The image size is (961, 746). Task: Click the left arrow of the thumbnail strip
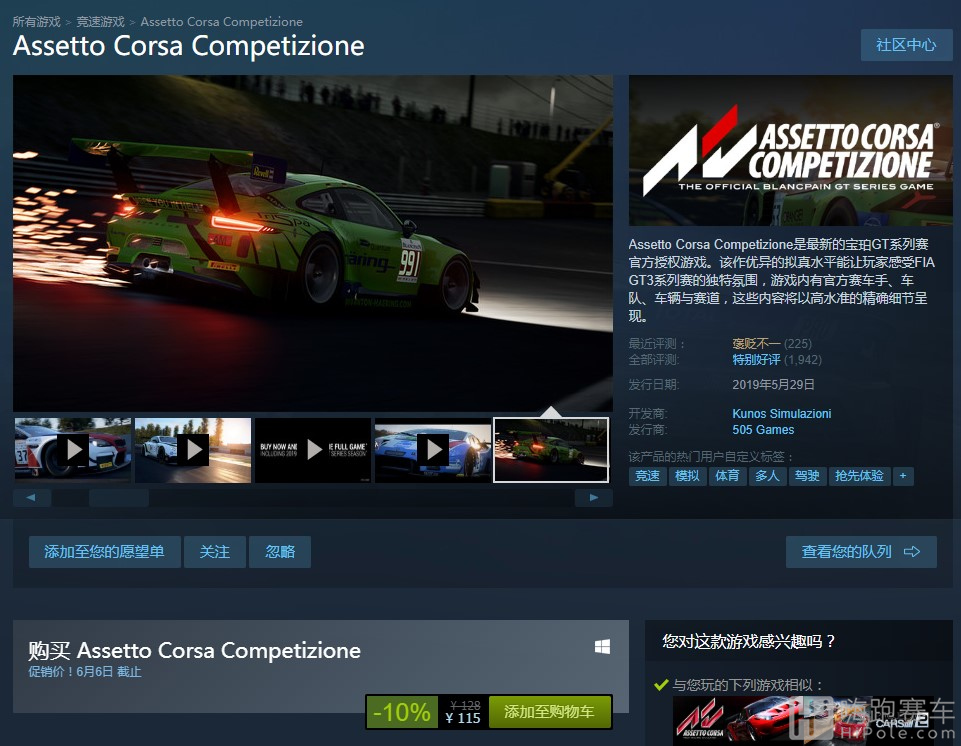coord(31,497)
